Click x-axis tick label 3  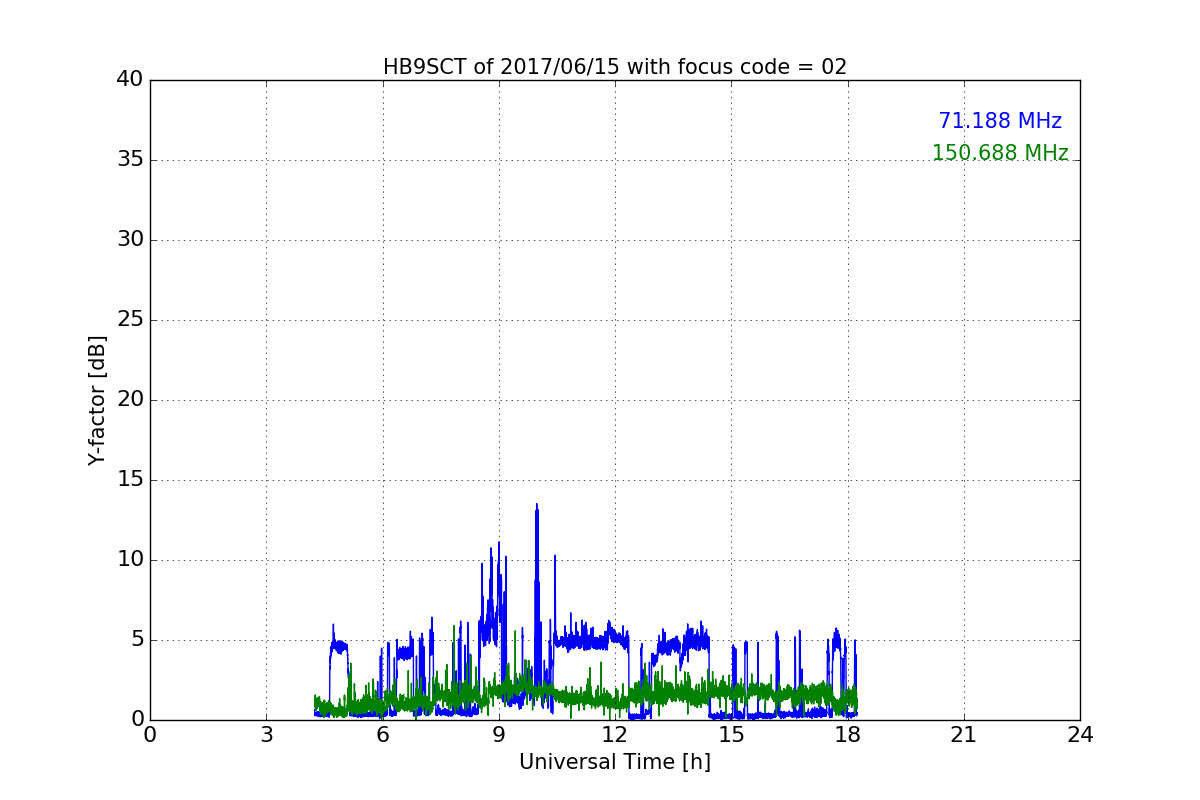266,735
